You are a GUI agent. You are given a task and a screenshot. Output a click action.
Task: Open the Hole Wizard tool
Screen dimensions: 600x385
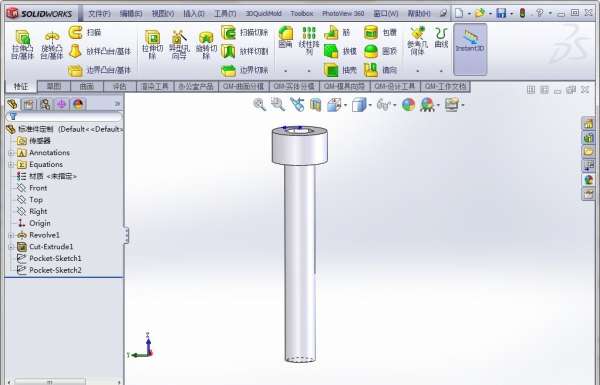tap(179, 44)
